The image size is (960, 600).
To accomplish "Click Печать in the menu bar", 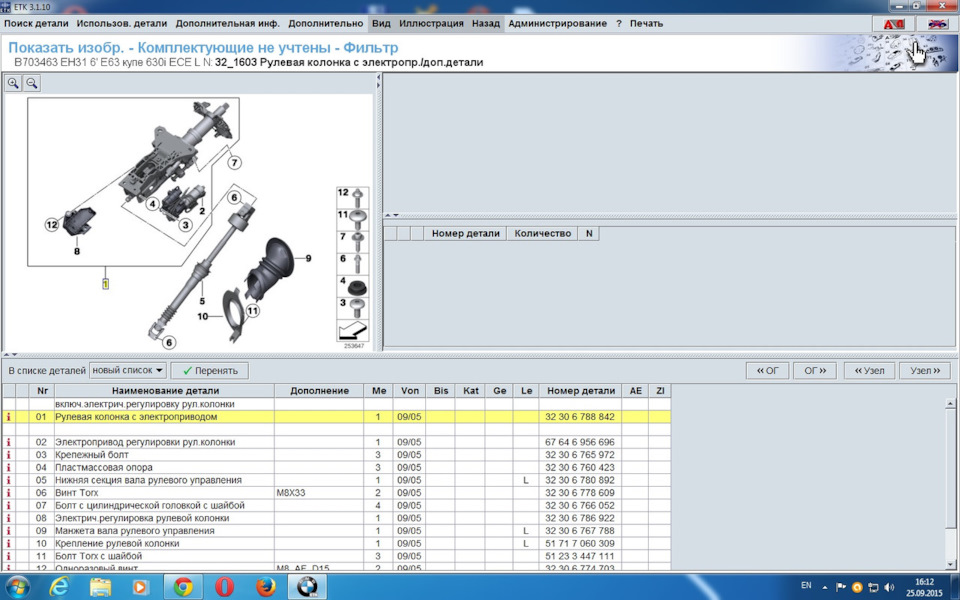I will pyautogui.click(x=647, y=23).
